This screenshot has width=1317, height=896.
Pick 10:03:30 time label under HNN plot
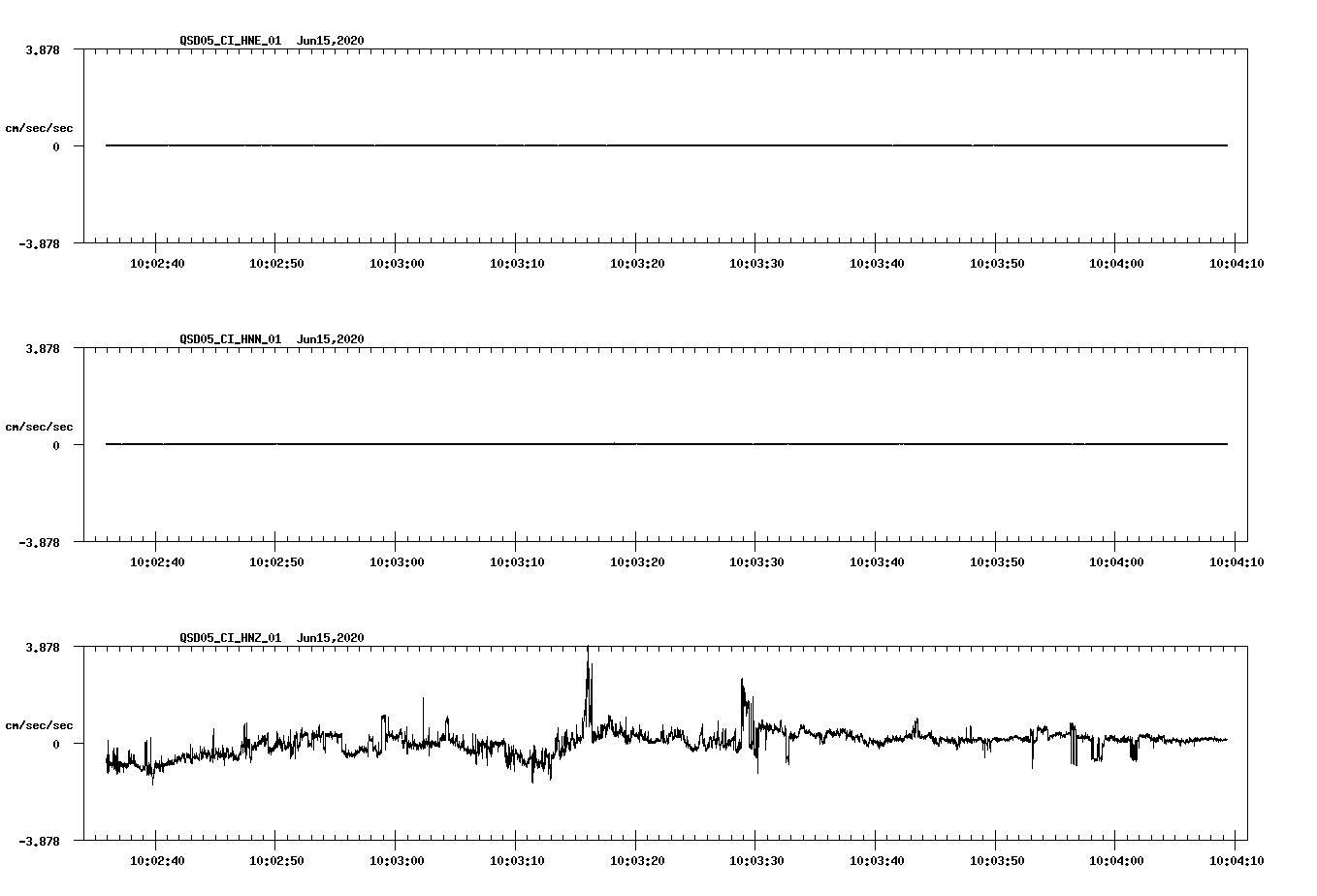tap(756, 561)
